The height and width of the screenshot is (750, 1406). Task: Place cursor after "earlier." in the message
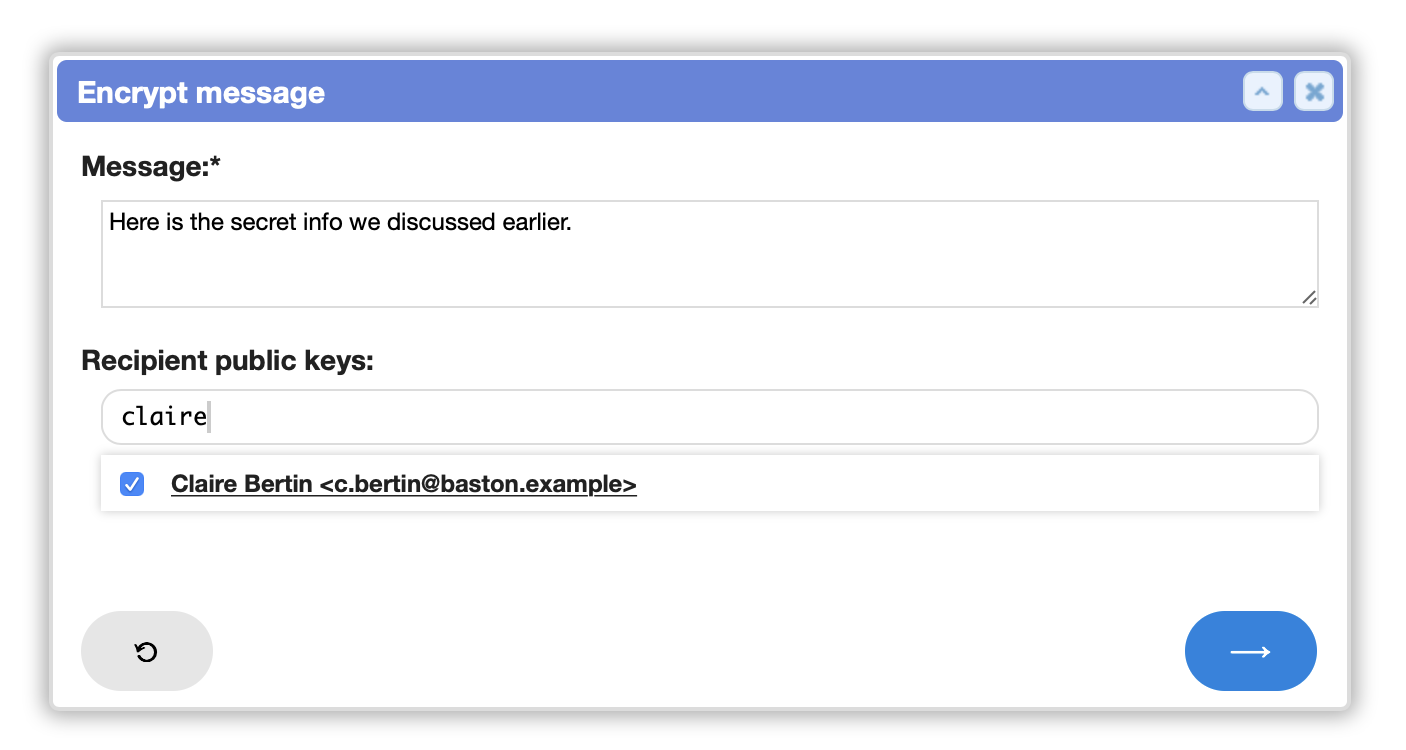573,222
